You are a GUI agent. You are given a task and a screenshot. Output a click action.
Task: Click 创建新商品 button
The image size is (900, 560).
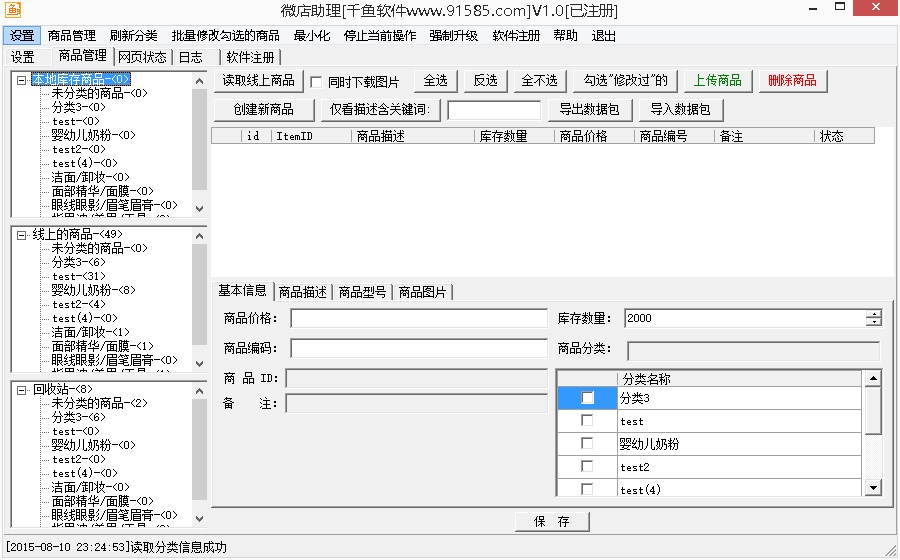(264, 110)
